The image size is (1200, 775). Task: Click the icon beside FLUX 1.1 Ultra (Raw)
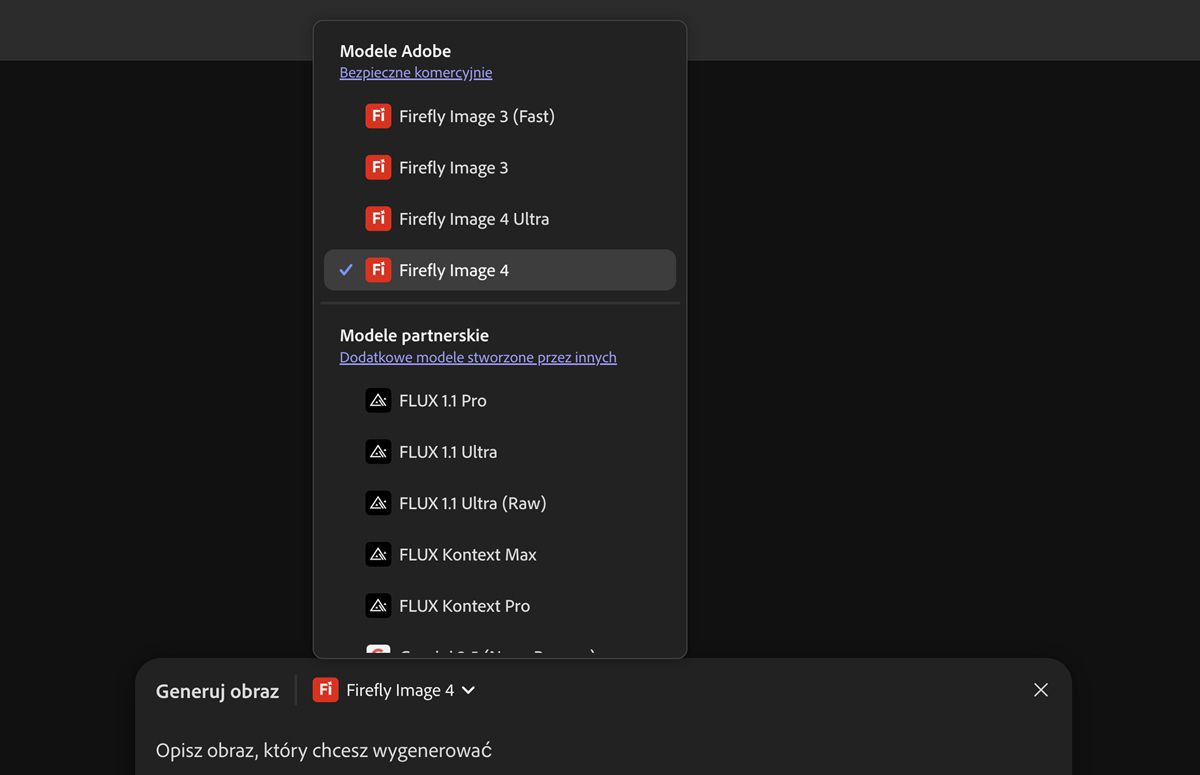pyautogui.click(x=378, y=503)
